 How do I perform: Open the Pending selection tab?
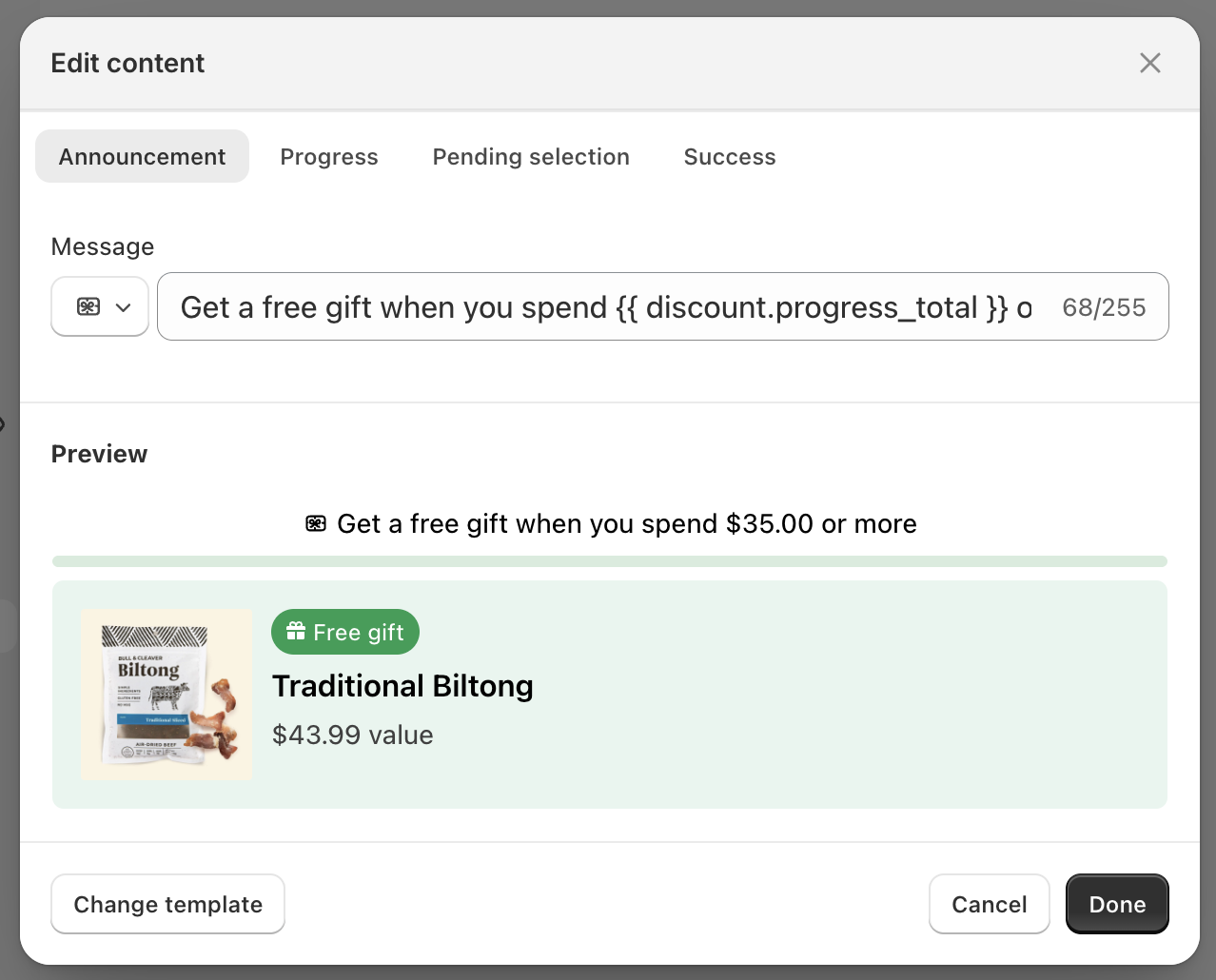pyautogui.click(x=531, y=157)
